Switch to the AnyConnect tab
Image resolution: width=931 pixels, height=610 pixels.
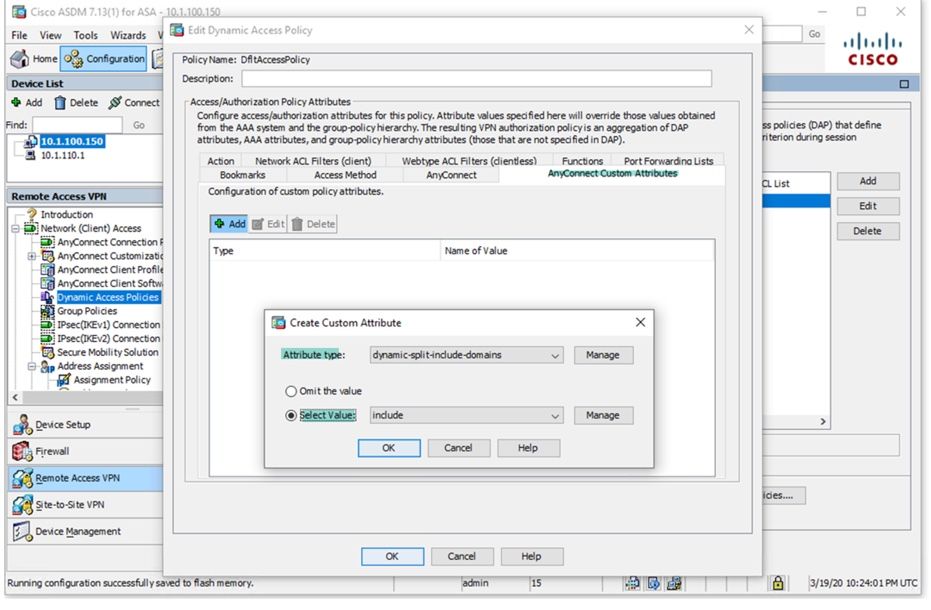pyautogui.click(x=451, y=175)
